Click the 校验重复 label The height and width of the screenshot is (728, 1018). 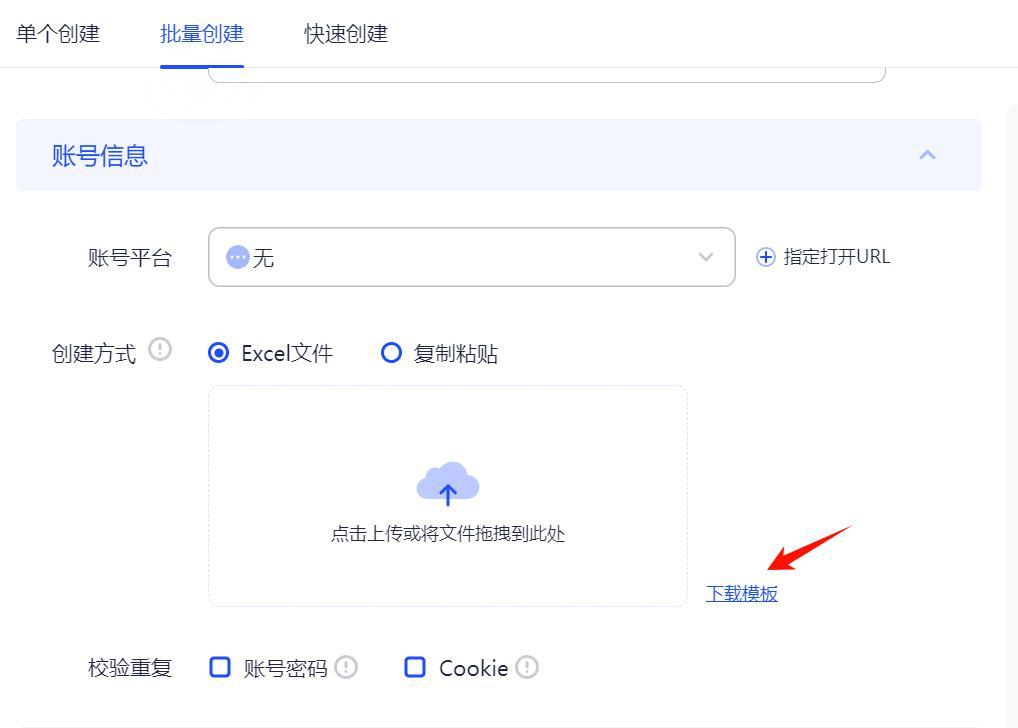[x=130, y=668]
